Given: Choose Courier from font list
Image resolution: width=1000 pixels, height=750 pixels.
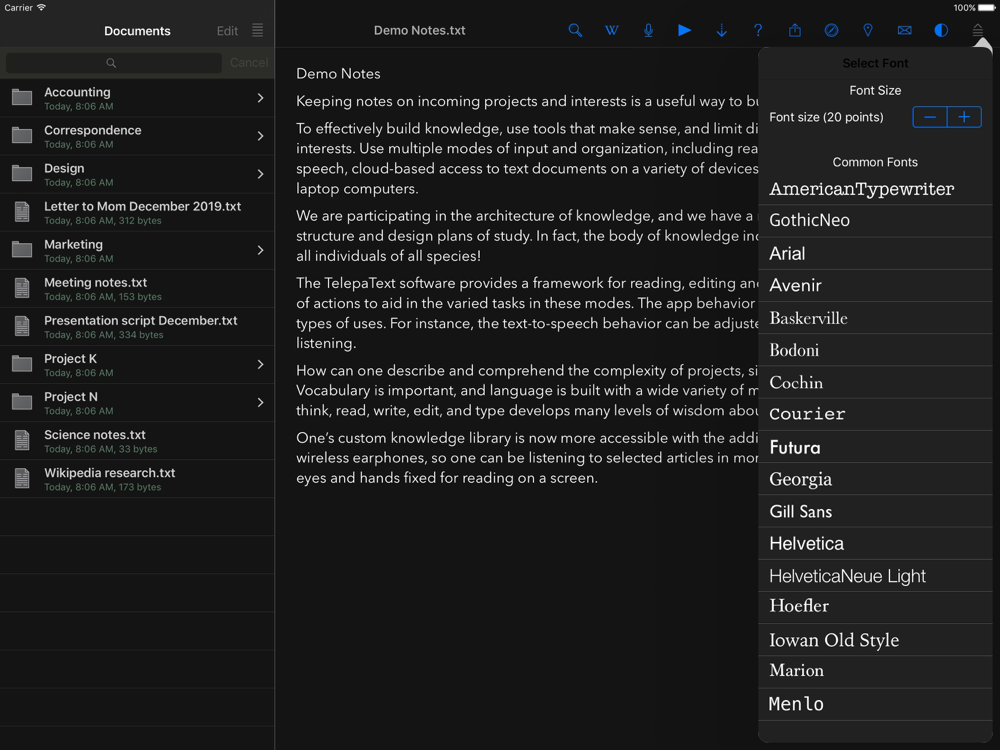Looking at the screenshot, I should pos(875,414).
